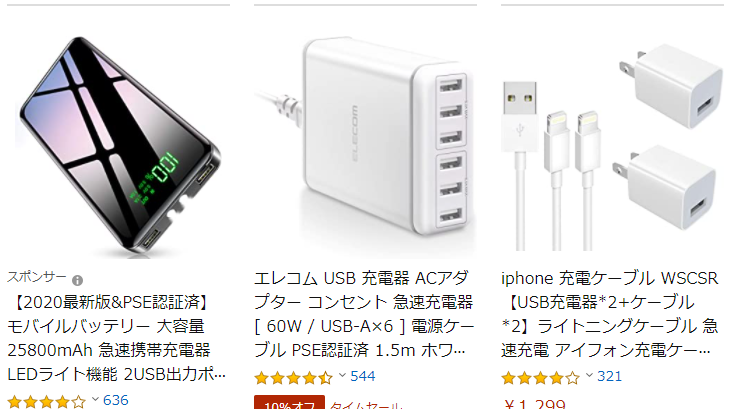731x409 pixels.
Task: Expand the rating chevron beside 544
Action: point(343,375)
